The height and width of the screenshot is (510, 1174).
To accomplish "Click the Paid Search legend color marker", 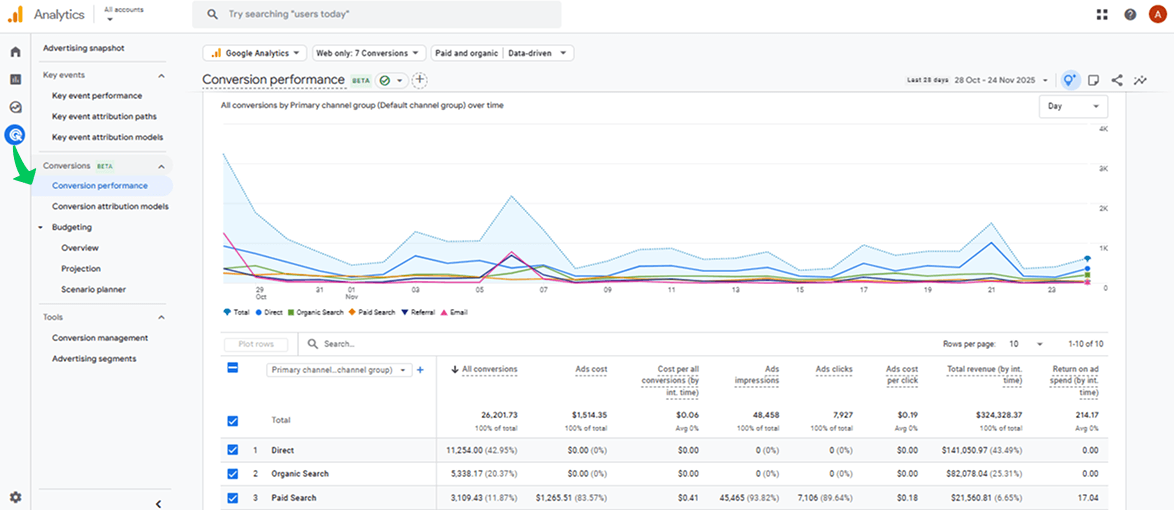I will click(353, 312).
